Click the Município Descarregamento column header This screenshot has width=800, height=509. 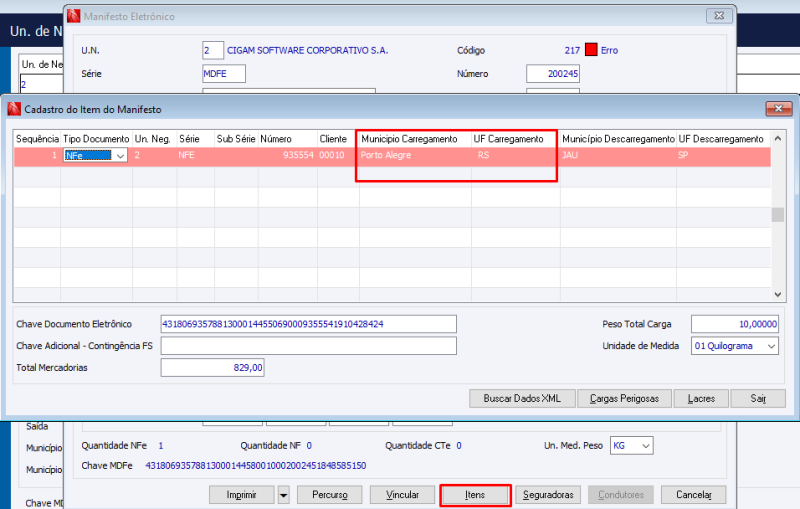[x=618, y=139]
